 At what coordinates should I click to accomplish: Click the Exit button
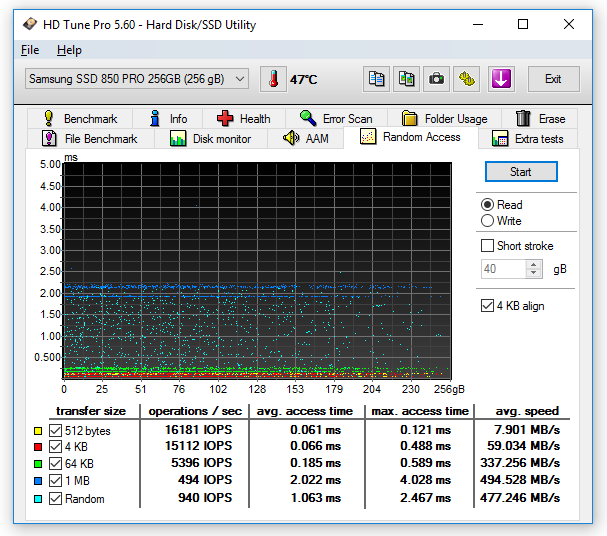(554, 79)
